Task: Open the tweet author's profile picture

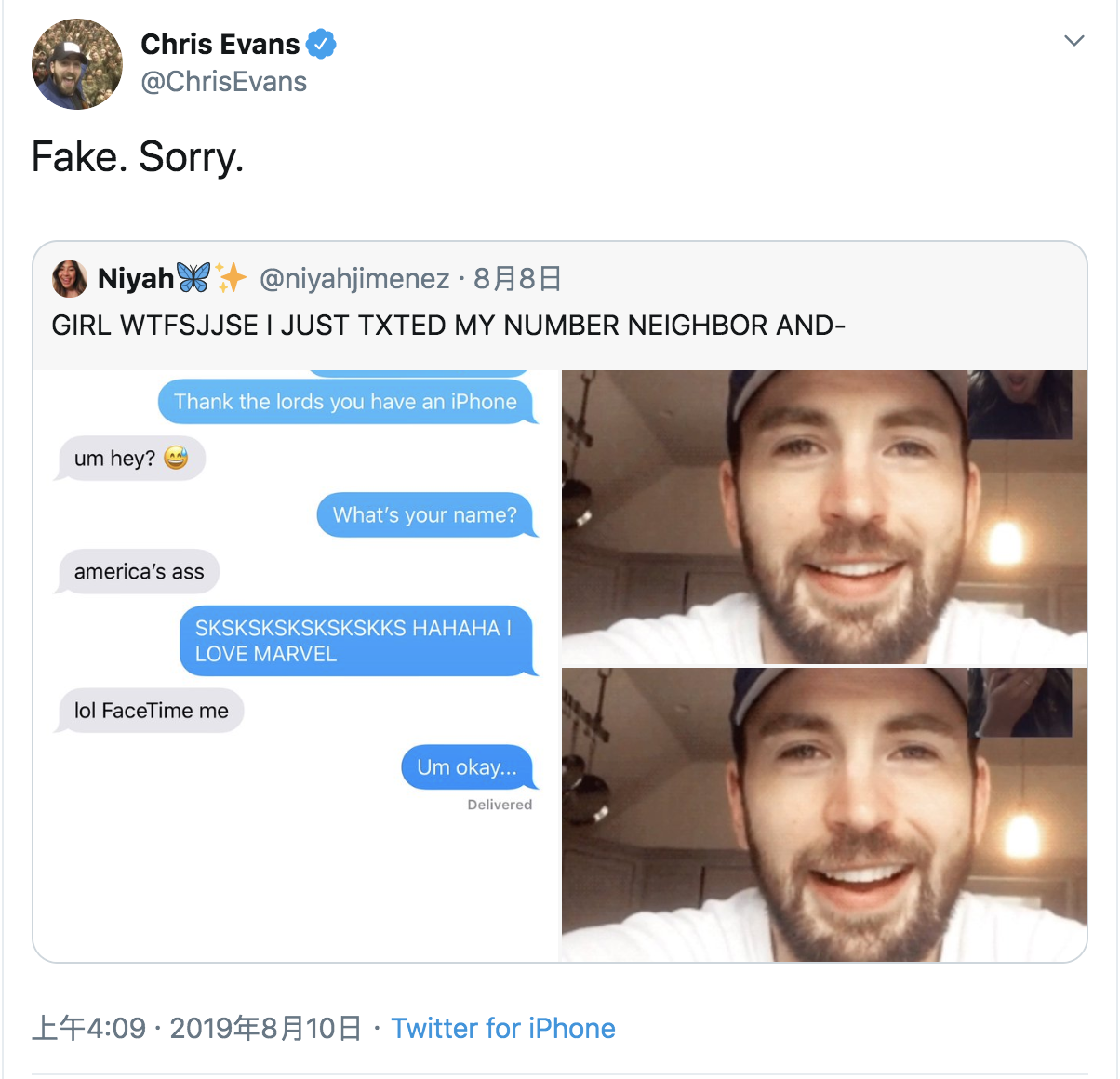Action: 77,64
